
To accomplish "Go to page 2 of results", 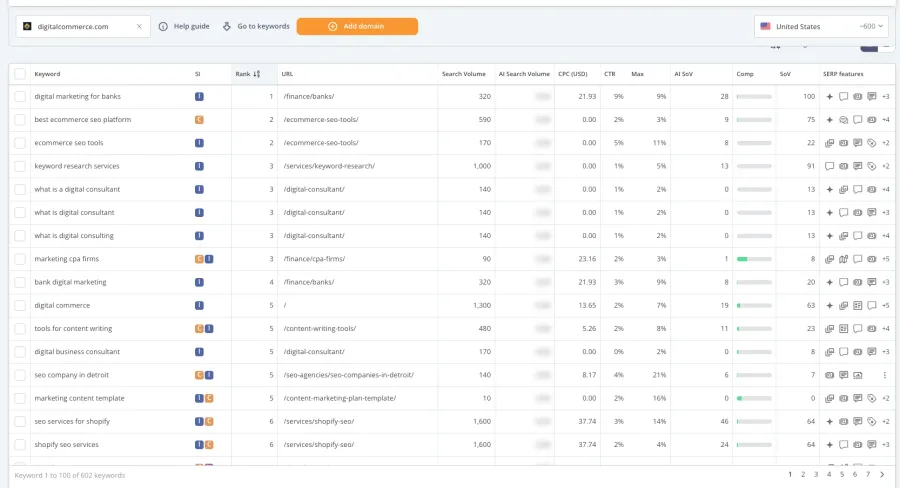I will (803, 474).
